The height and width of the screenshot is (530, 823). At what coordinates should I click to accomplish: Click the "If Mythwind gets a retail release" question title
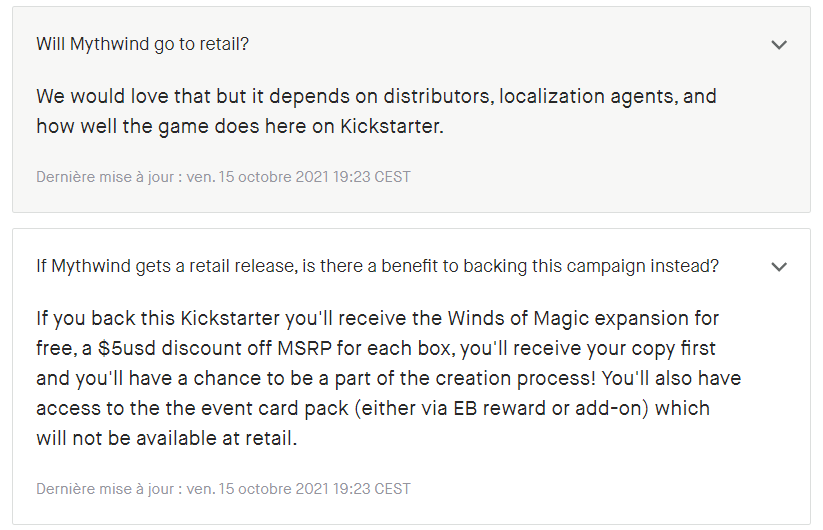pos(377,266)
